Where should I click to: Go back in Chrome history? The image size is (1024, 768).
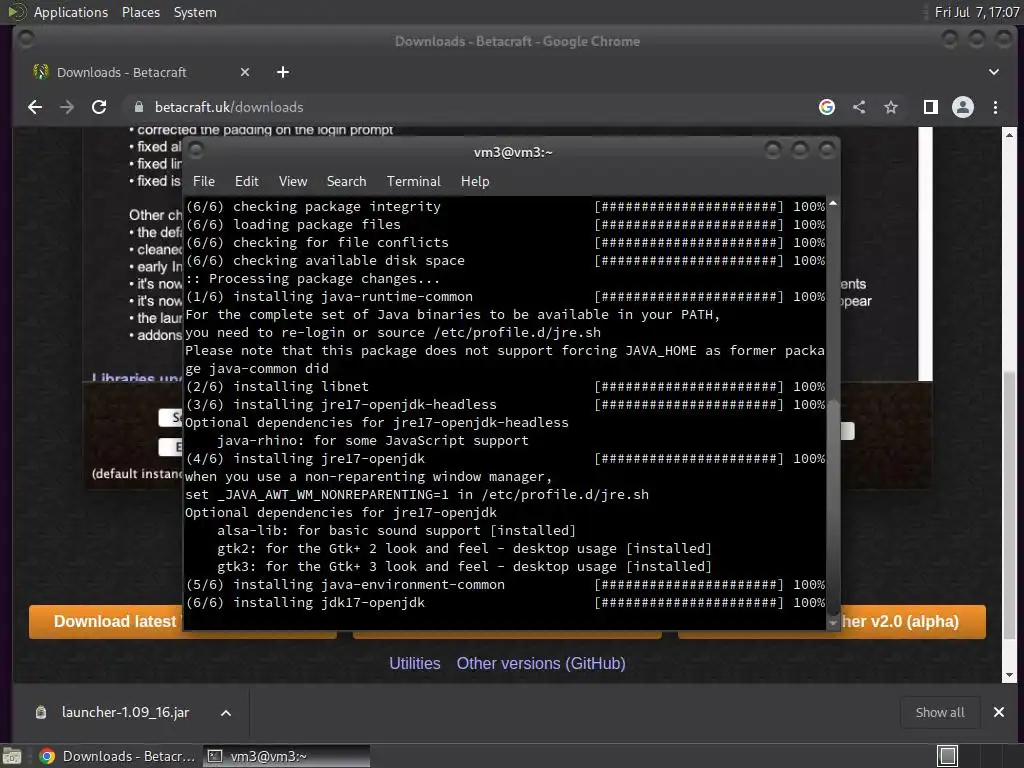(35, 107)
